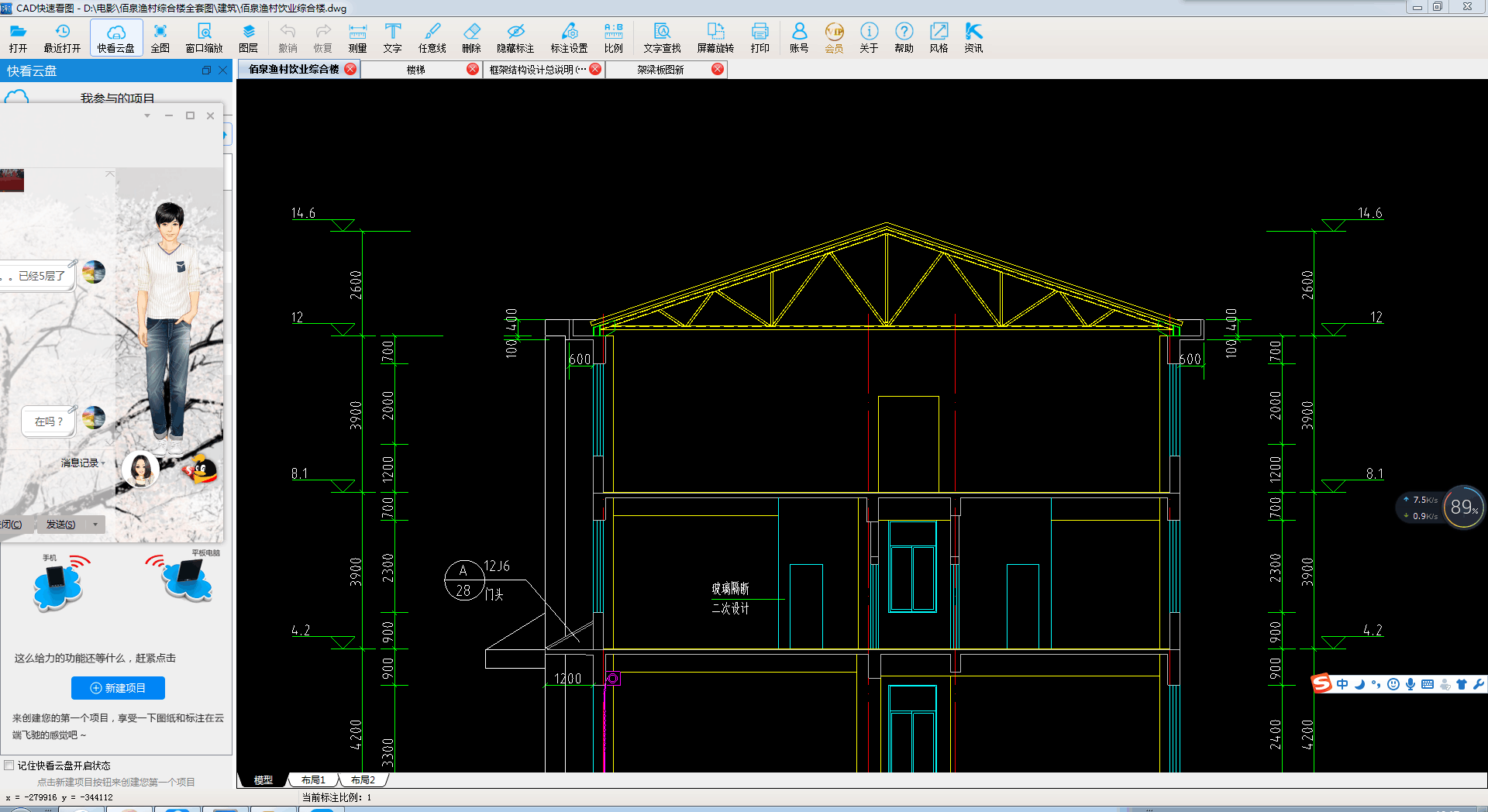The image size is (1488, 812).
Task: Open IME settings wrench icon
Action: click(1479, 684)
